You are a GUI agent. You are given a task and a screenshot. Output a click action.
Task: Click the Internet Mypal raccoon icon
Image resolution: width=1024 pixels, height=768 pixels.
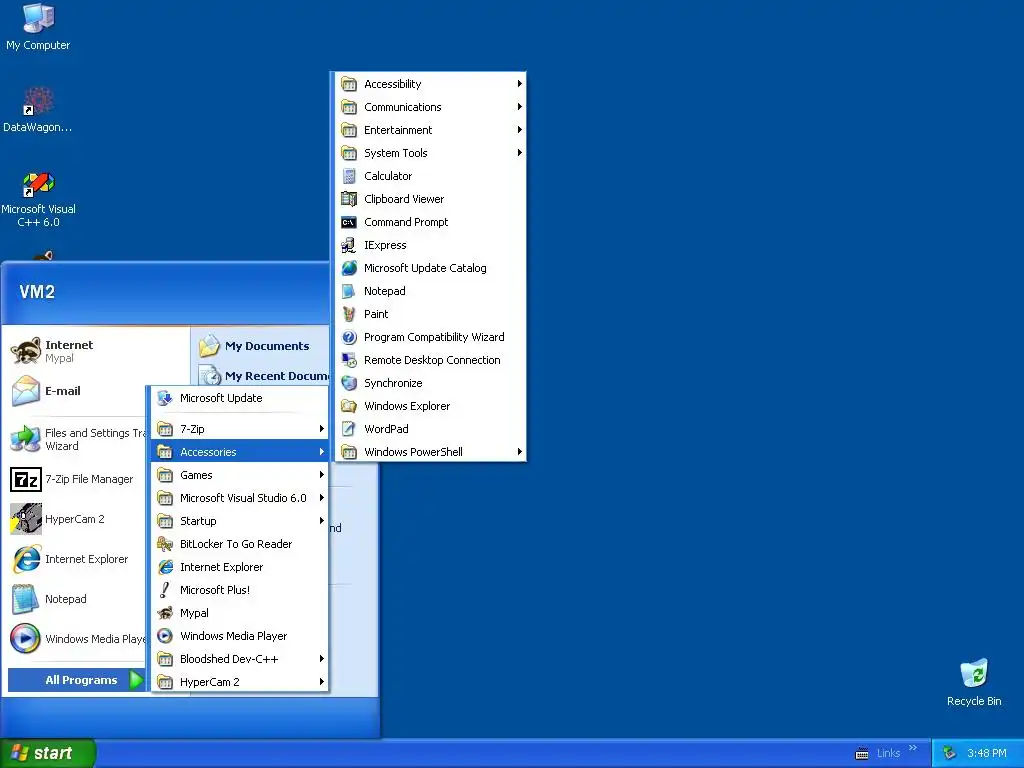click(x=26, y=351)
